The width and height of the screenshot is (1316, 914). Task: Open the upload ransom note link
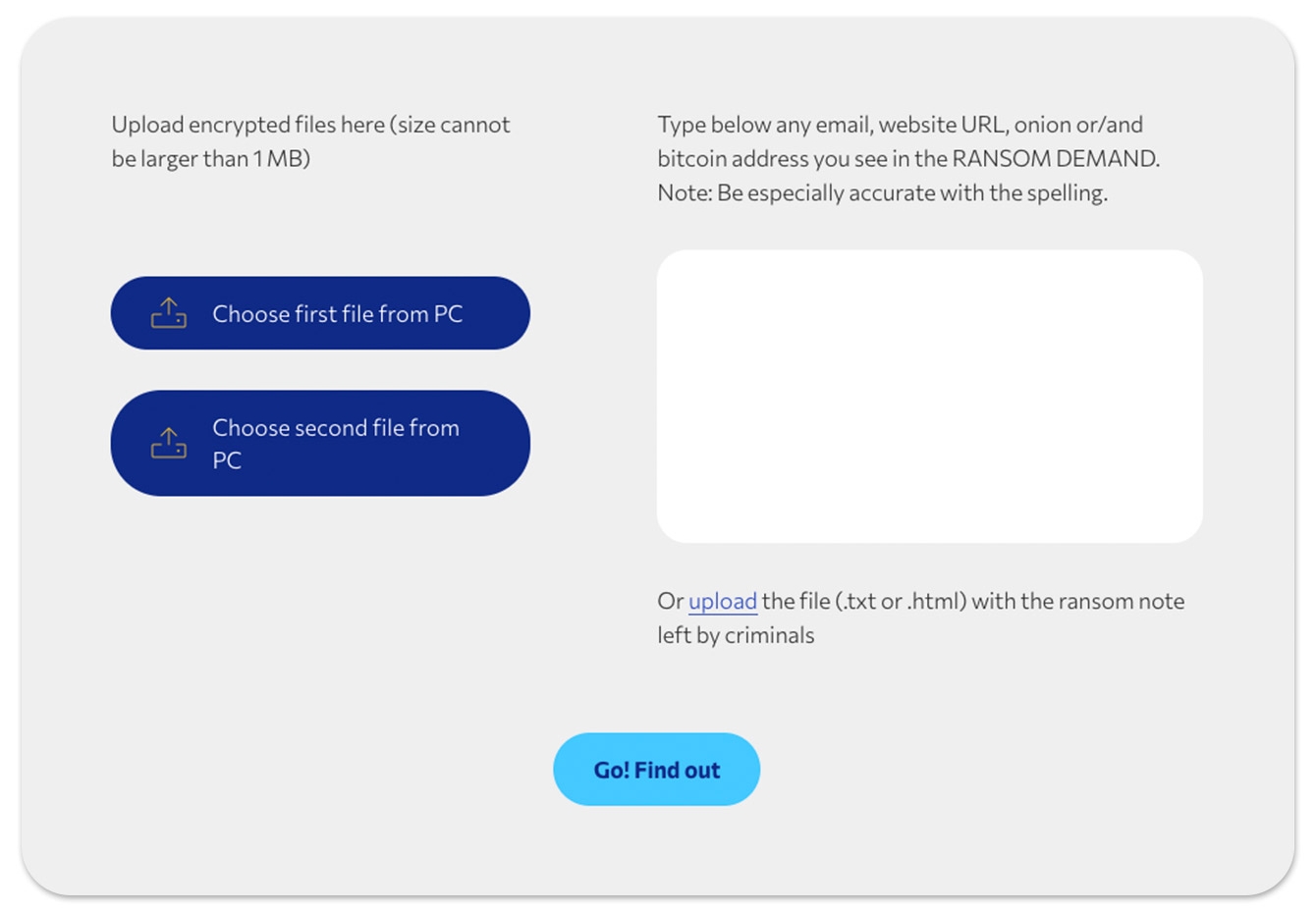[x=722, y=601]
